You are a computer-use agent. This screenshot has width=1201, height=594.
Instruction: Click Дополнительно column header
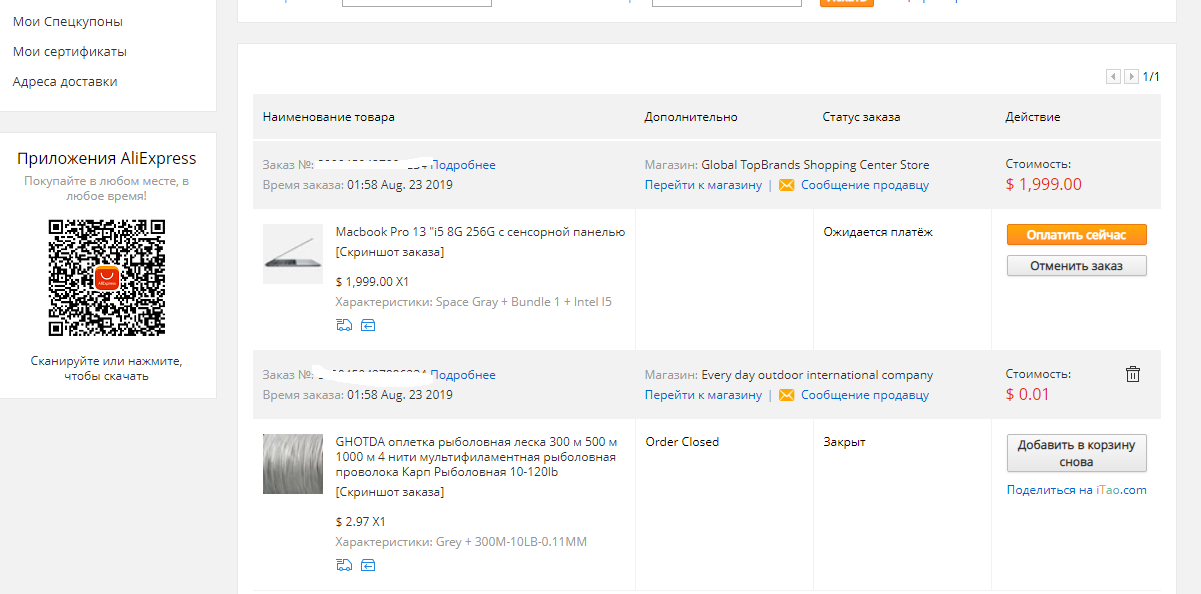click(691, 117)
